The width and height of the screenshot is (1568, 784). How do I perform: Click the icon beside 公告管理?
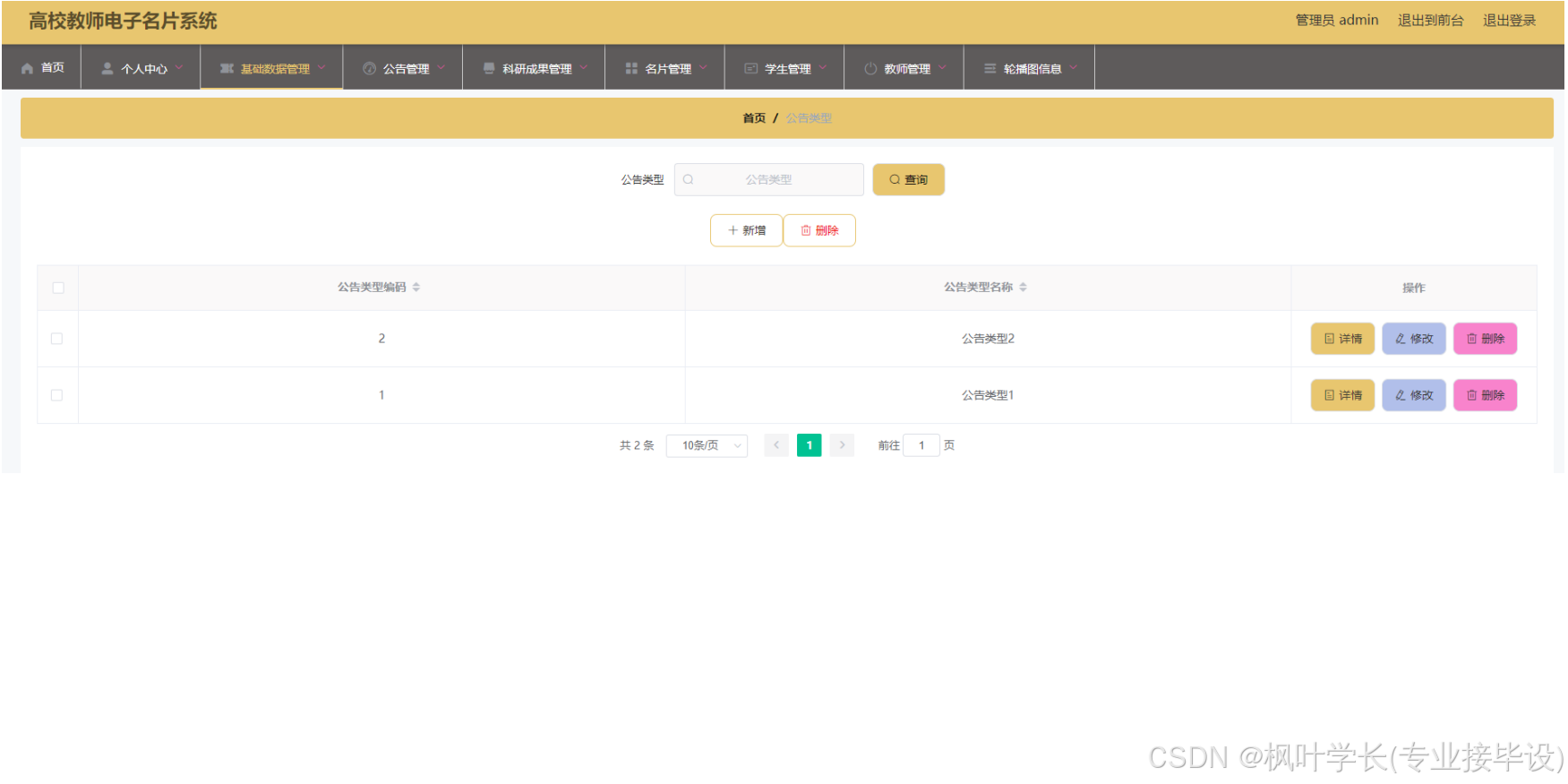[369, 68]
